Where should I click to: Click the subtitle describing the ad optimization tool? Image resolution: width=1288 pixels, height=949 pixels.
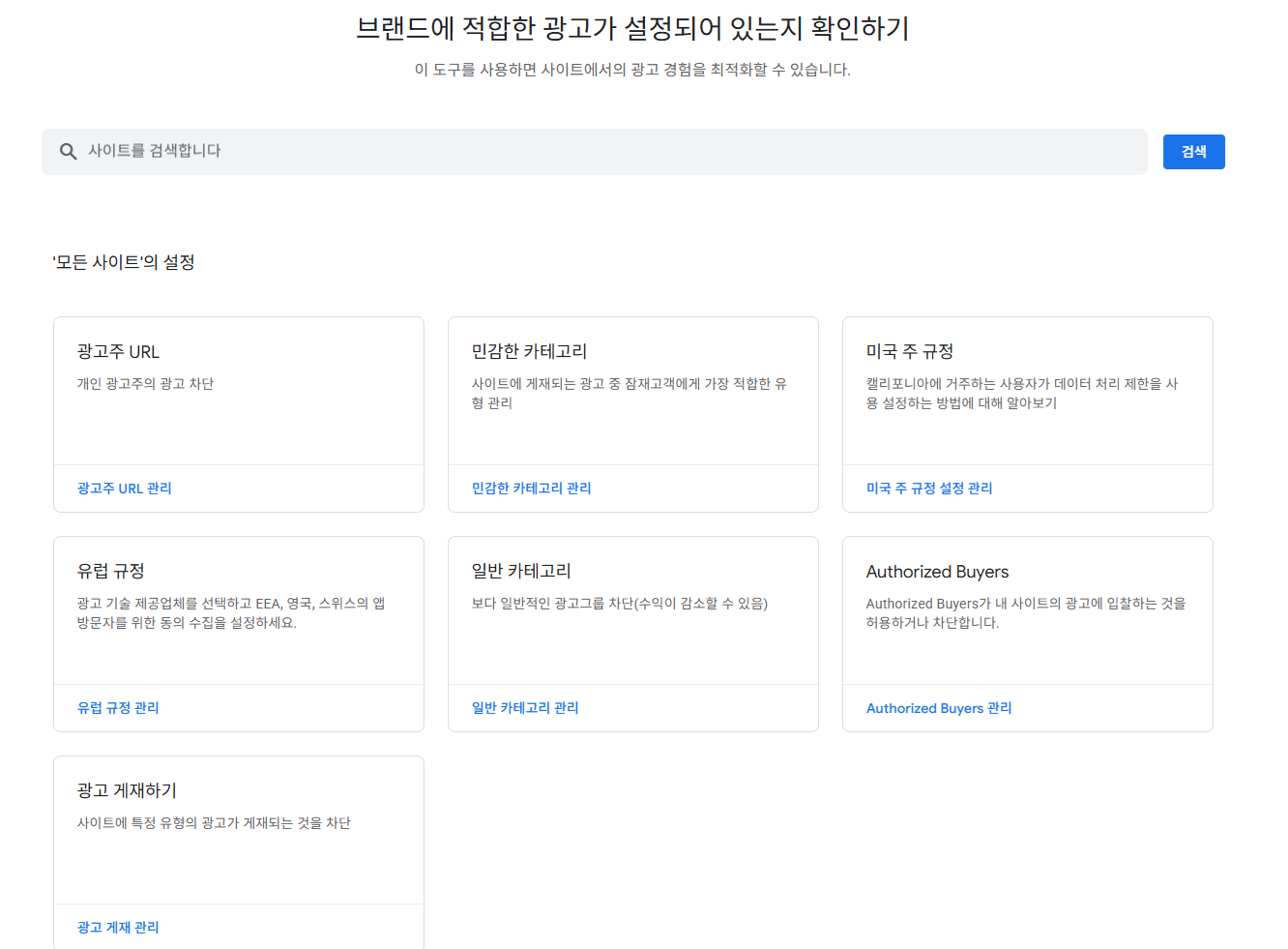pyautogui.click(x=643, y=69)
